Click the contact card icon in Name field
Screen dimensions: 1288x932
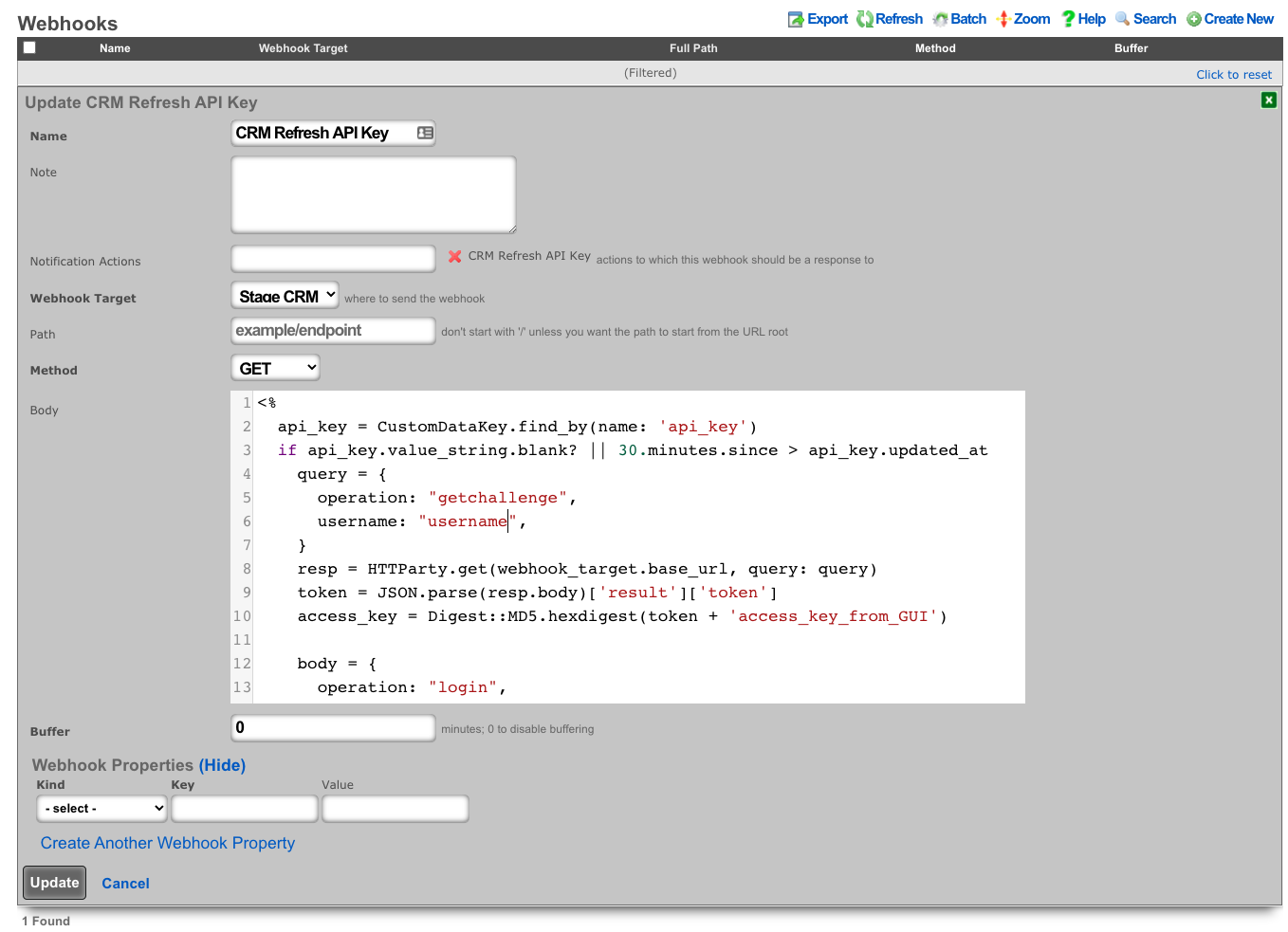(x=425, y=133)
